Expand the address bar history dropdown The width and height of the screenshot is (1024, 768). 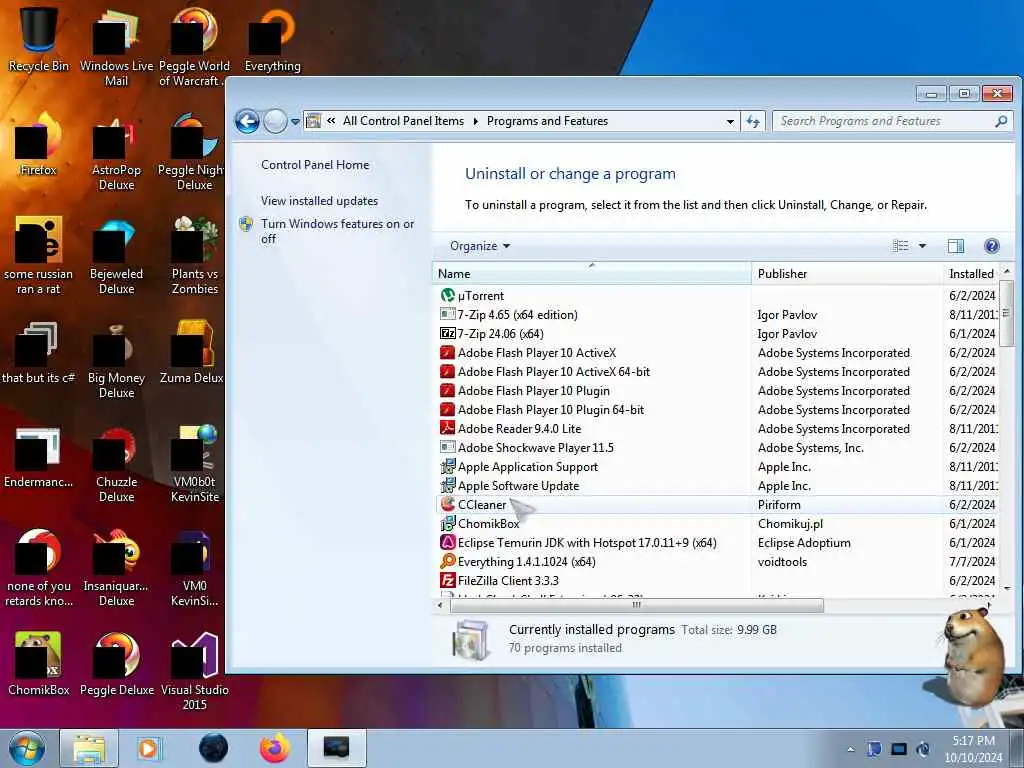coord(729,121)
